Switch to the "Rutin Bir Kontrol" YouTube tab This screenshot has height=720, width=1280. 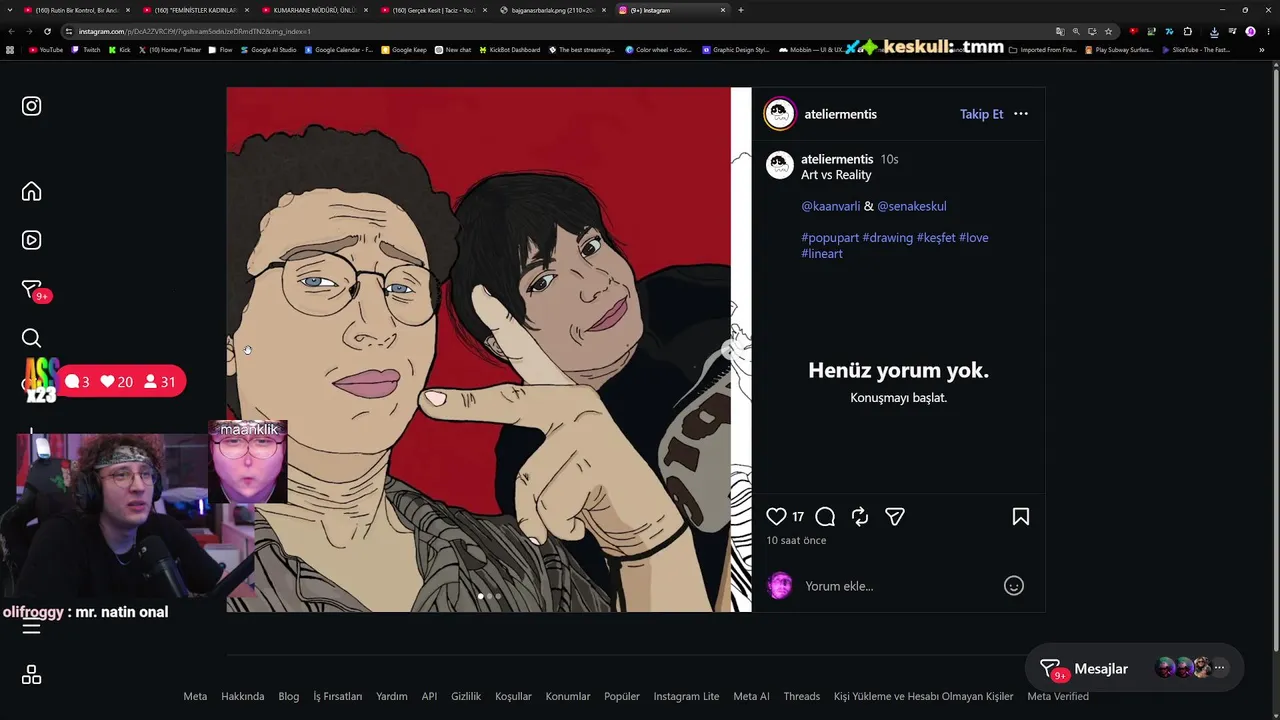click(x=77, y=10)
